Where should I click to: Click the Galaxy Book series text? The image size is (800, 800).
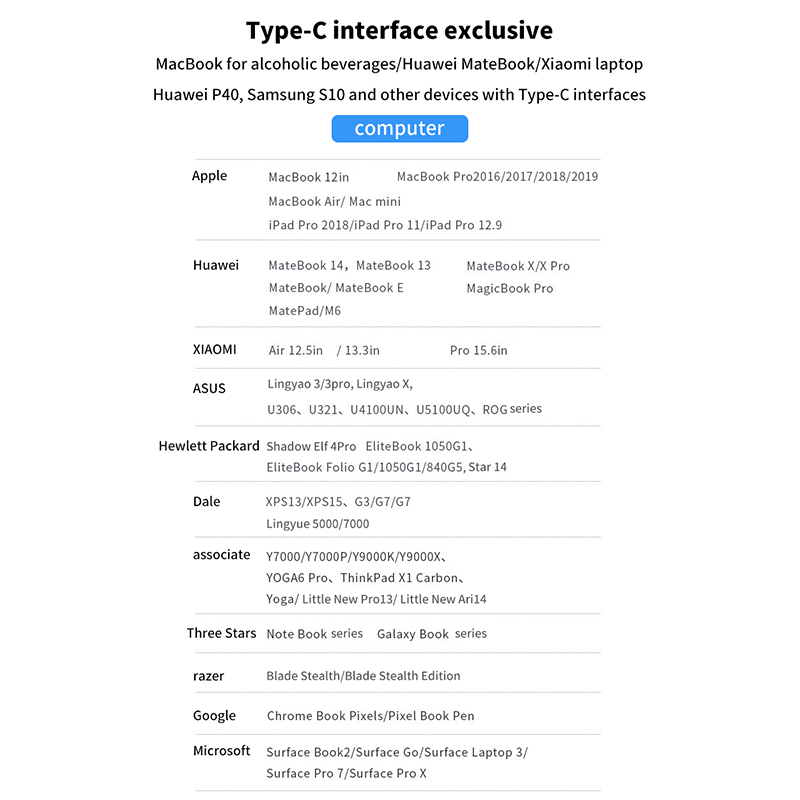(x=432, y=634)
